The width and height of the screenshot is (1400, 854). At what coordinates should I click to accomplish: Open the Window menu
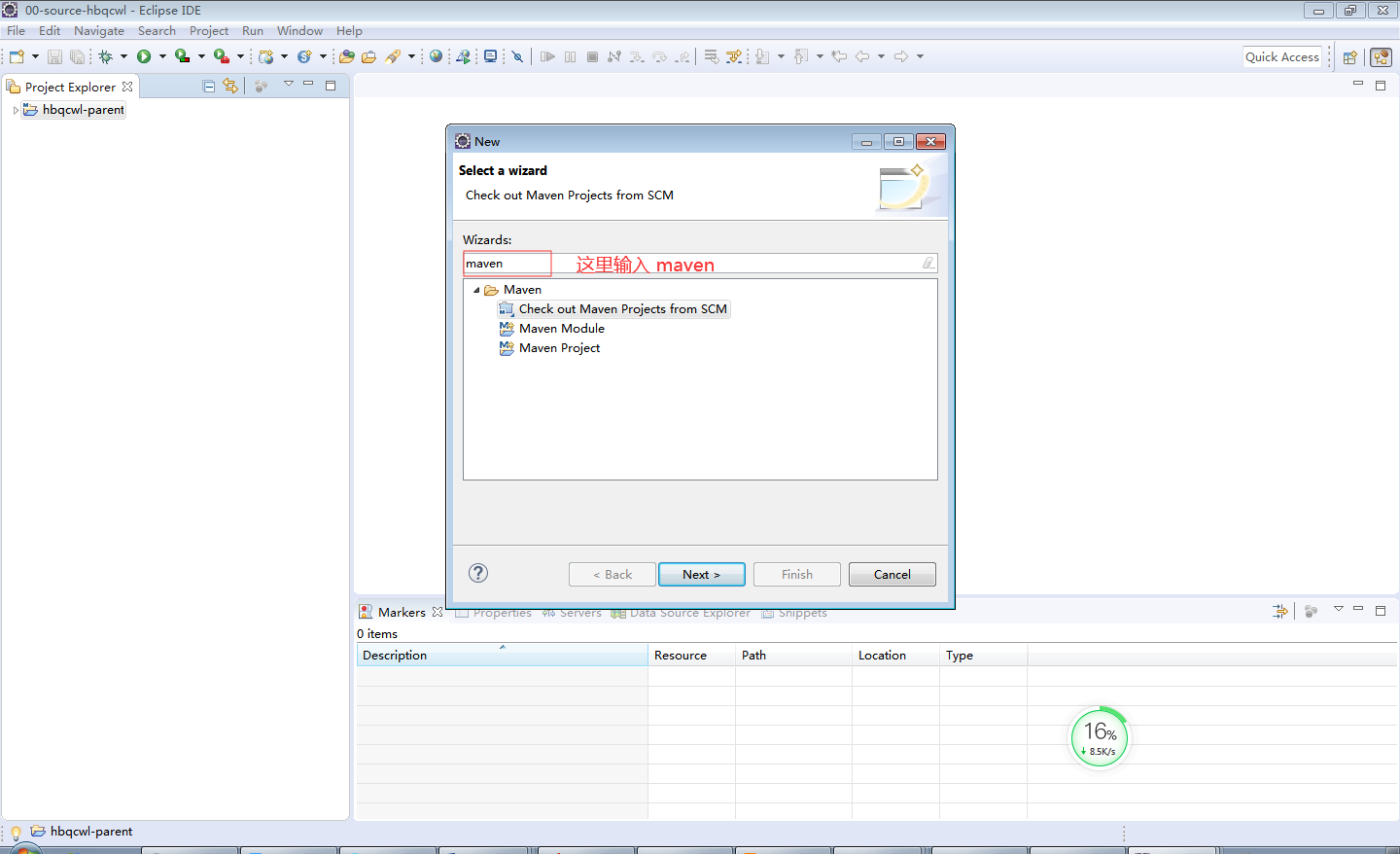(x=299, y=31)
